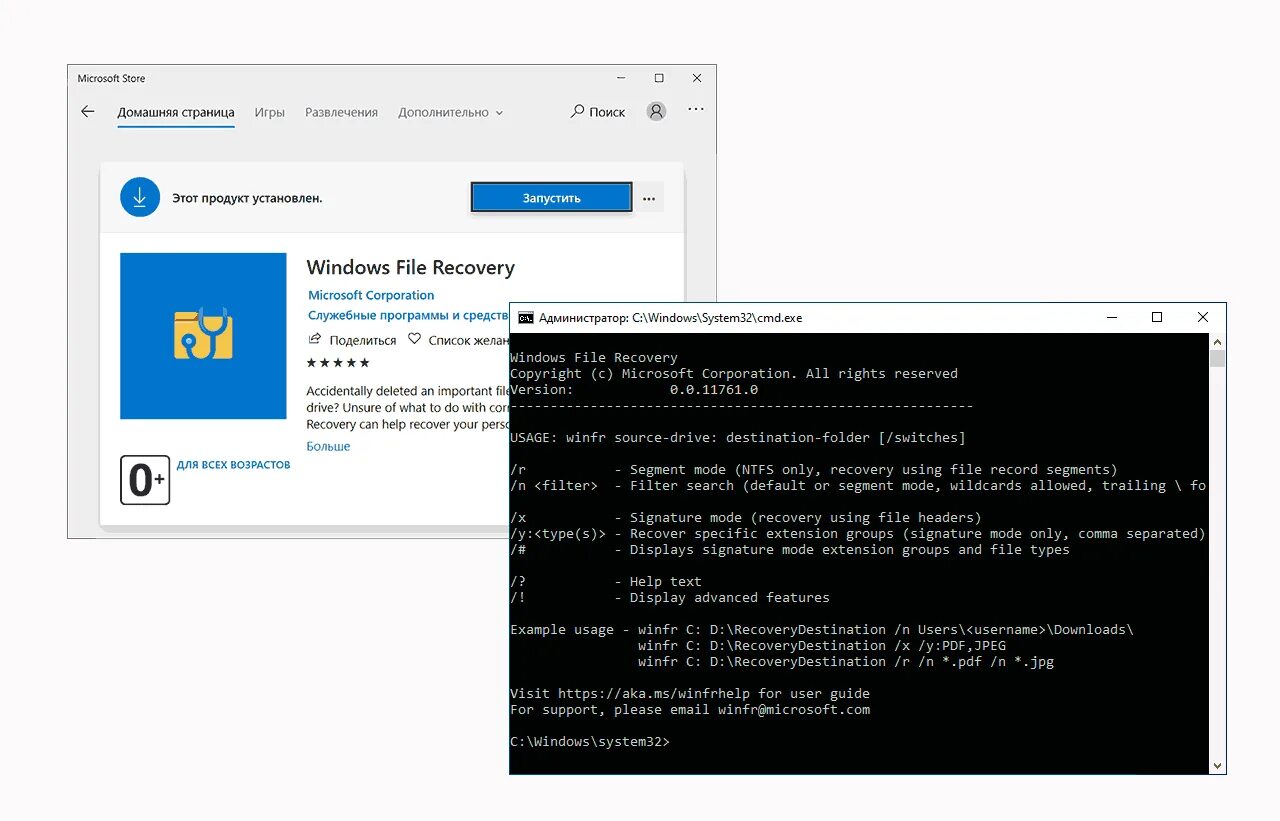
Task: Click the C:\Windows\system32> prompt
Action: click(x=590, y=742)
